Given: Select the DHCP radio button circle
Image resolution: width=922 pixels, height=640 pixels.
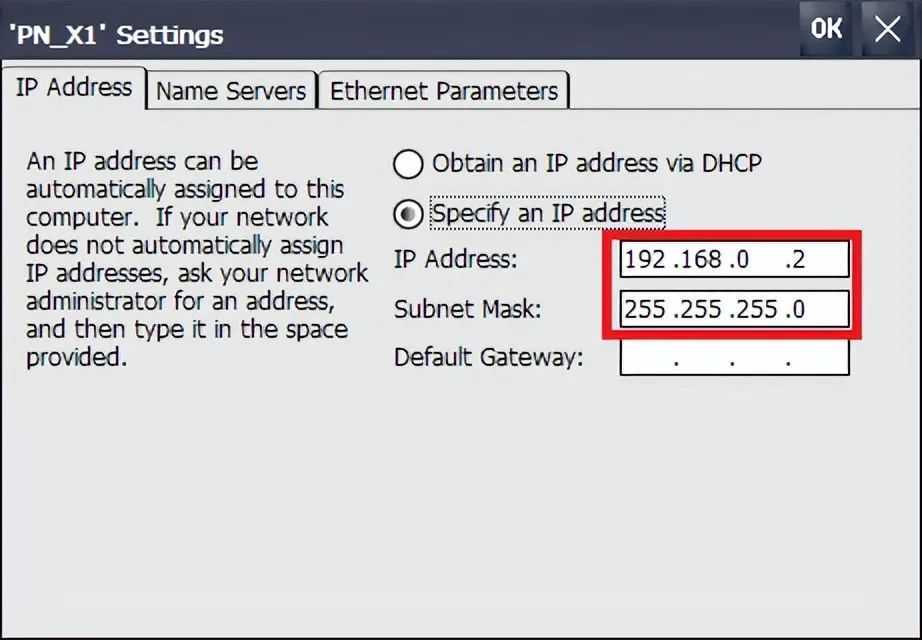Looking at the screenshot, I should tap(408, 164).
